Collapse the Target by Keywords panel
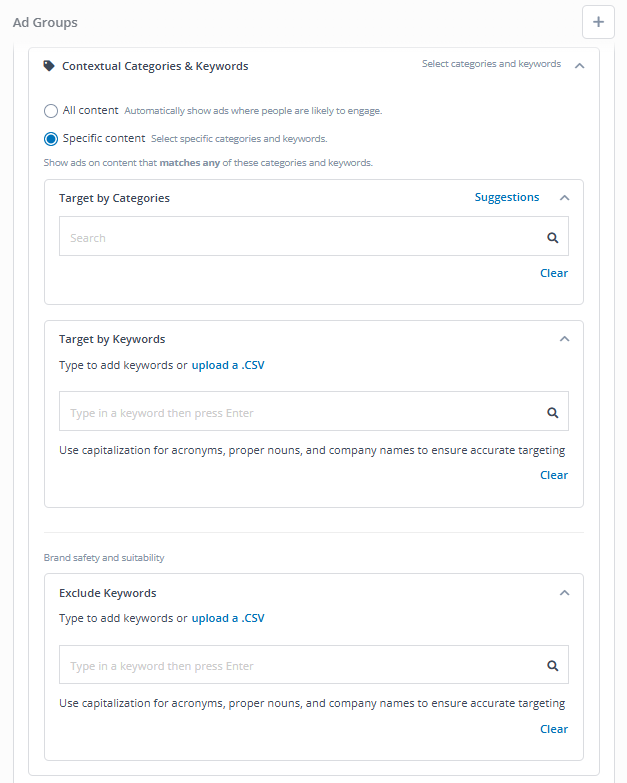627x783 pixels. point(565,339)
